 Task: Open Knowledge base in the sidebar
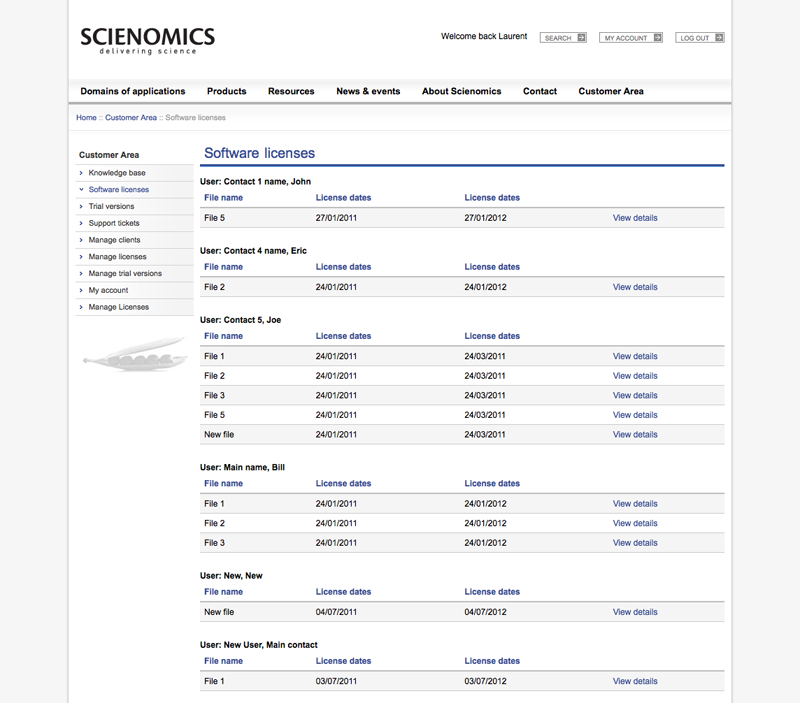pos(117,173)
